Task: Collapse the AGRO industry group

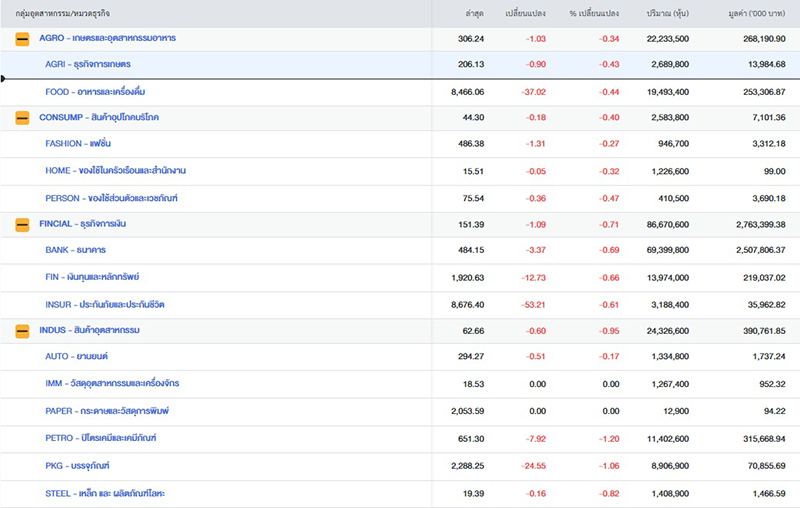Action: (x=22, y=38)
